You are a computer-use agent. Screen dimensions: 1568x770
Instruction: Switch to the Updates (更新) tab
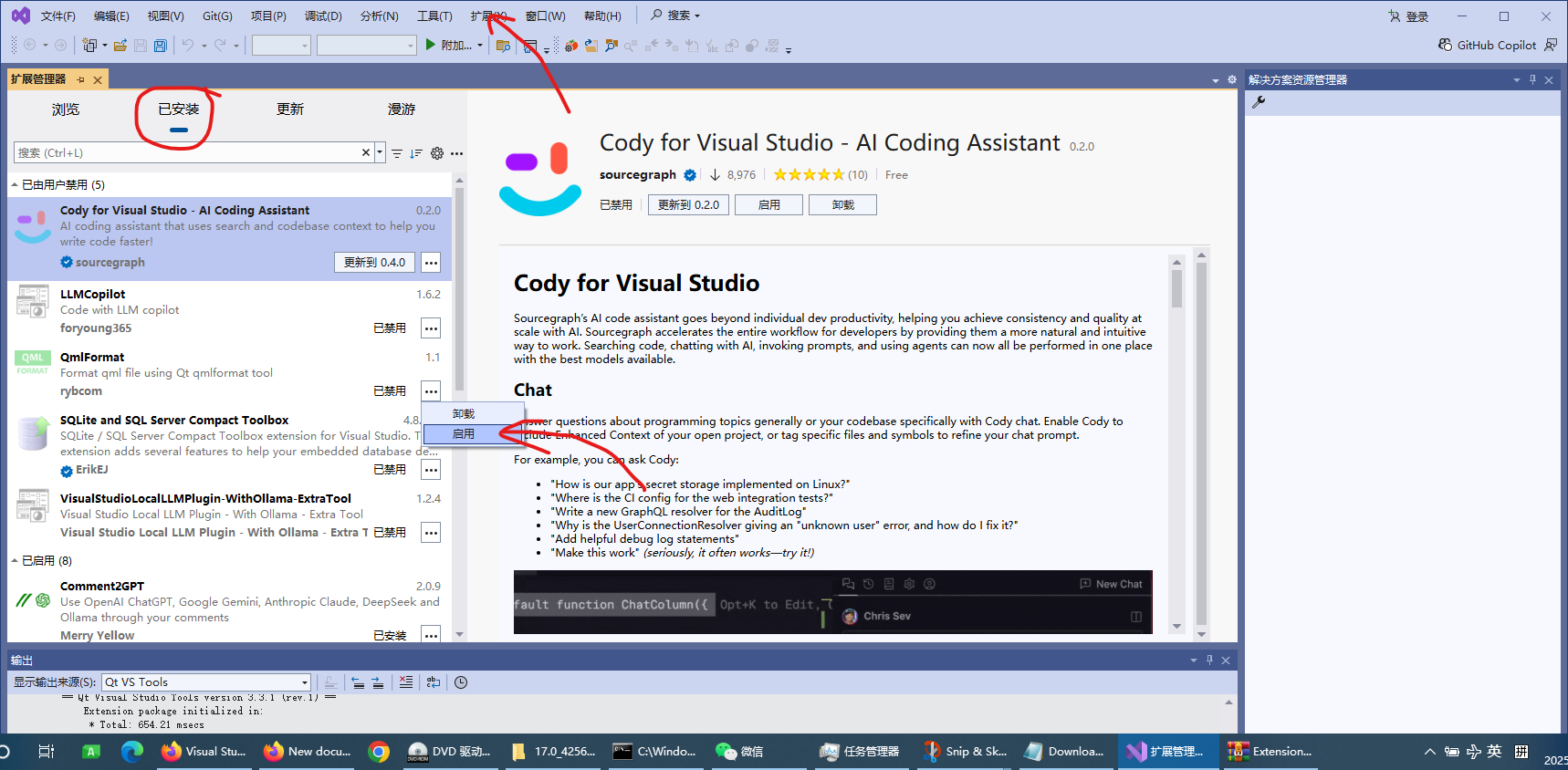point(290,109)
